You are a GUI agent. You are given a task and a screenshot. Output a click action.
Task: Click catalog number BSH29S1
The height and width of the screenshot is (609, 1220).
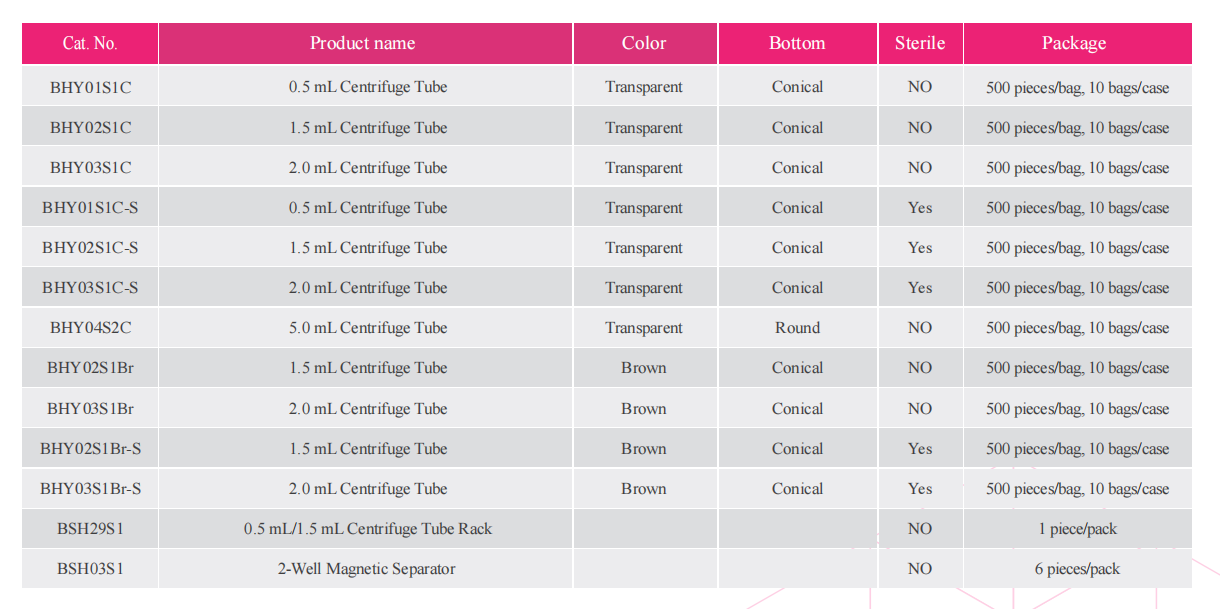90,529
